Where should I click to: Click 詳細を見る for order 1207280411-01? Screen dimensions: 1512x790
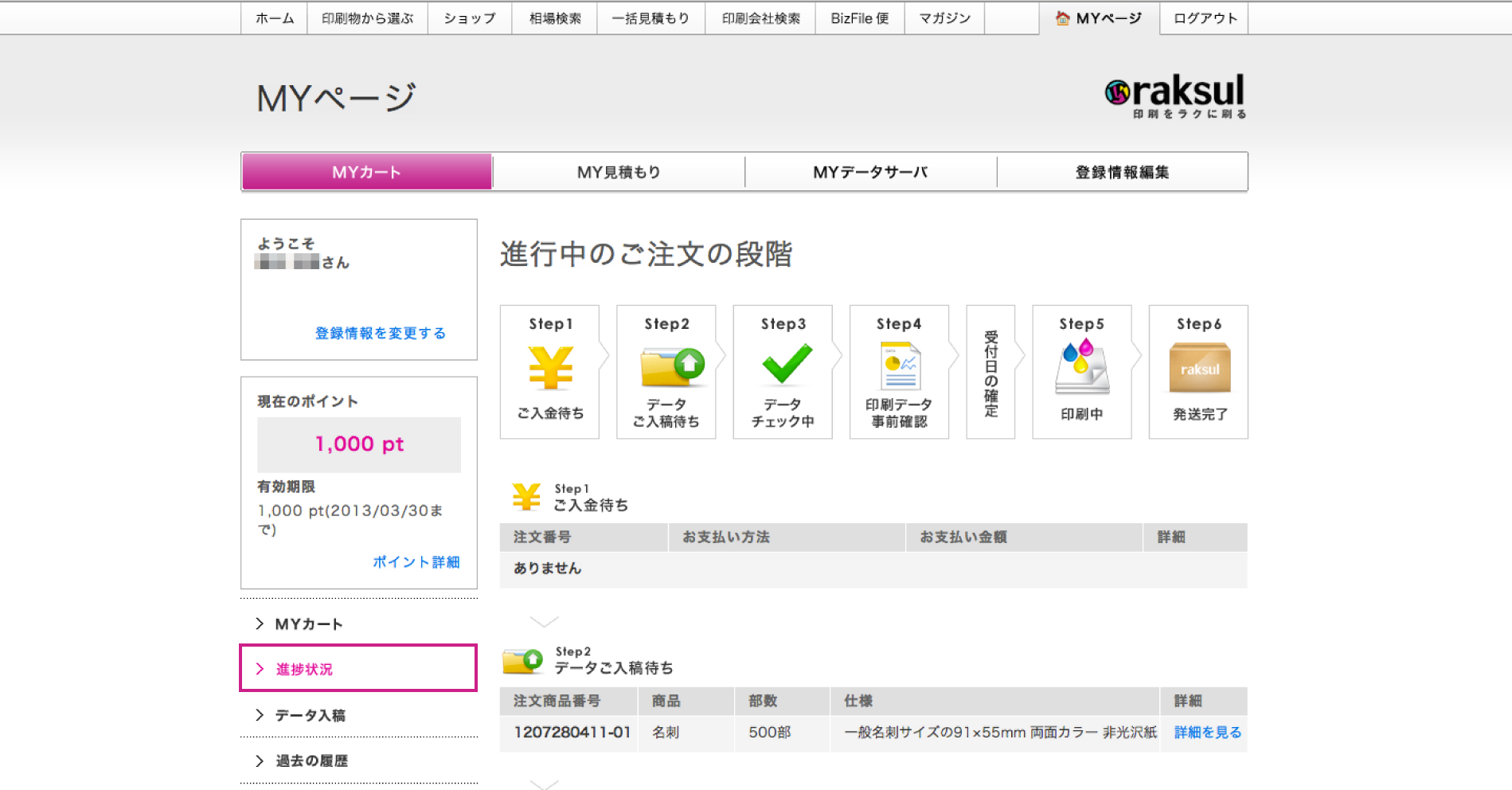click(x=1207, y=732)
